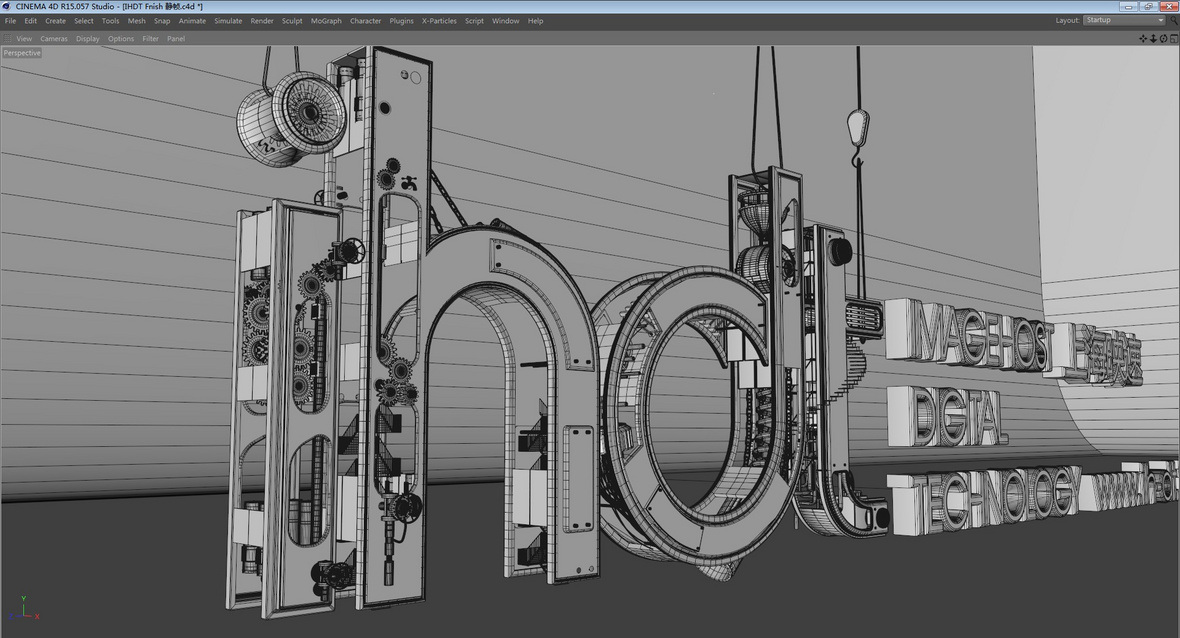Click the viewport dolly/zoom camera icon
Image resolution: width=1180 pixels, height=638 pixels.
click(1152, 38)
